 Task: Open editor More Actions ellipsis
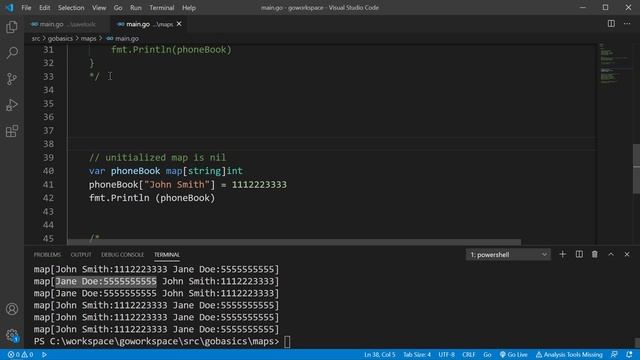tap(627, 24)
